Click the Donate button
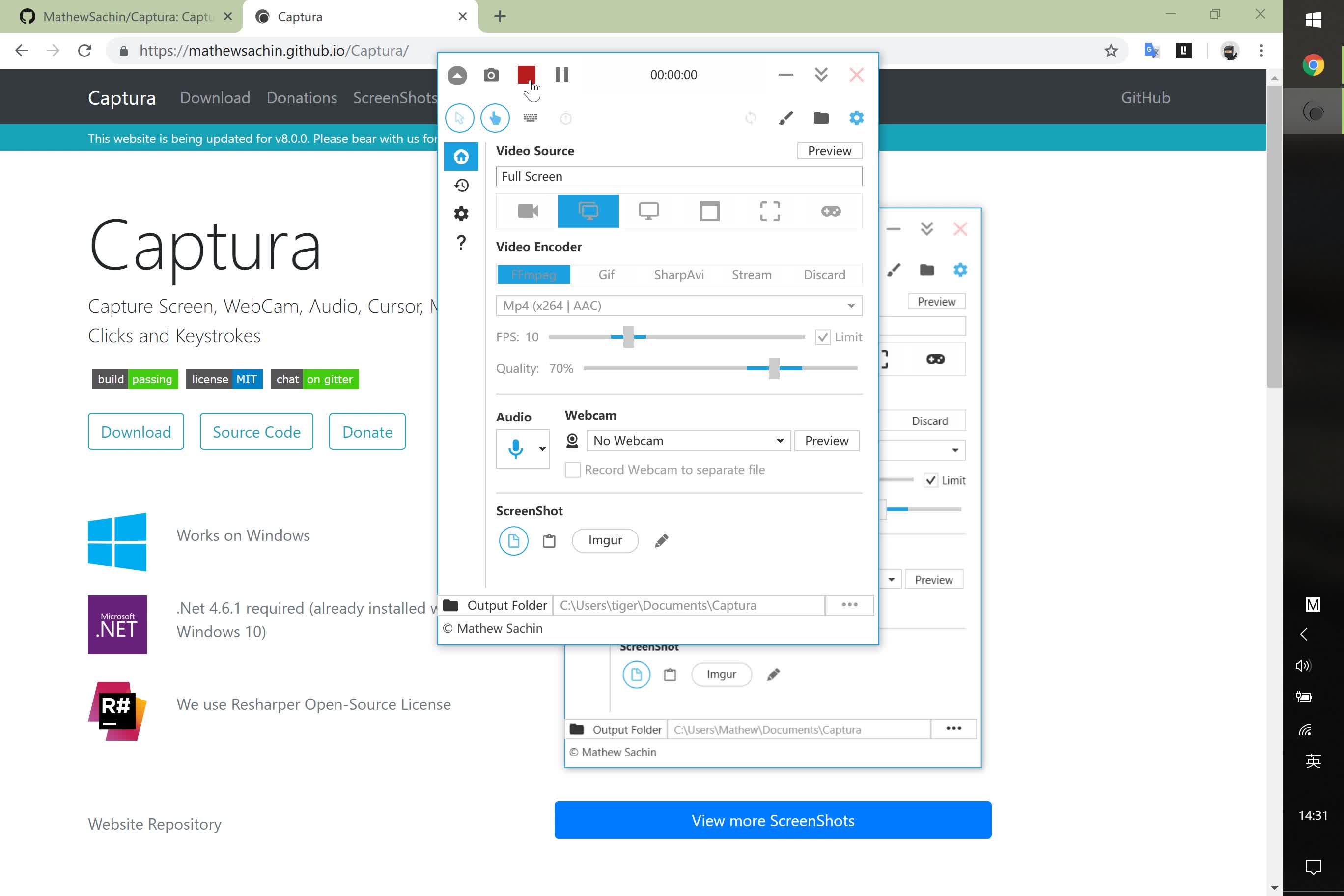The height and width of the screenshot is (896, 1344). tap(367, 431)
